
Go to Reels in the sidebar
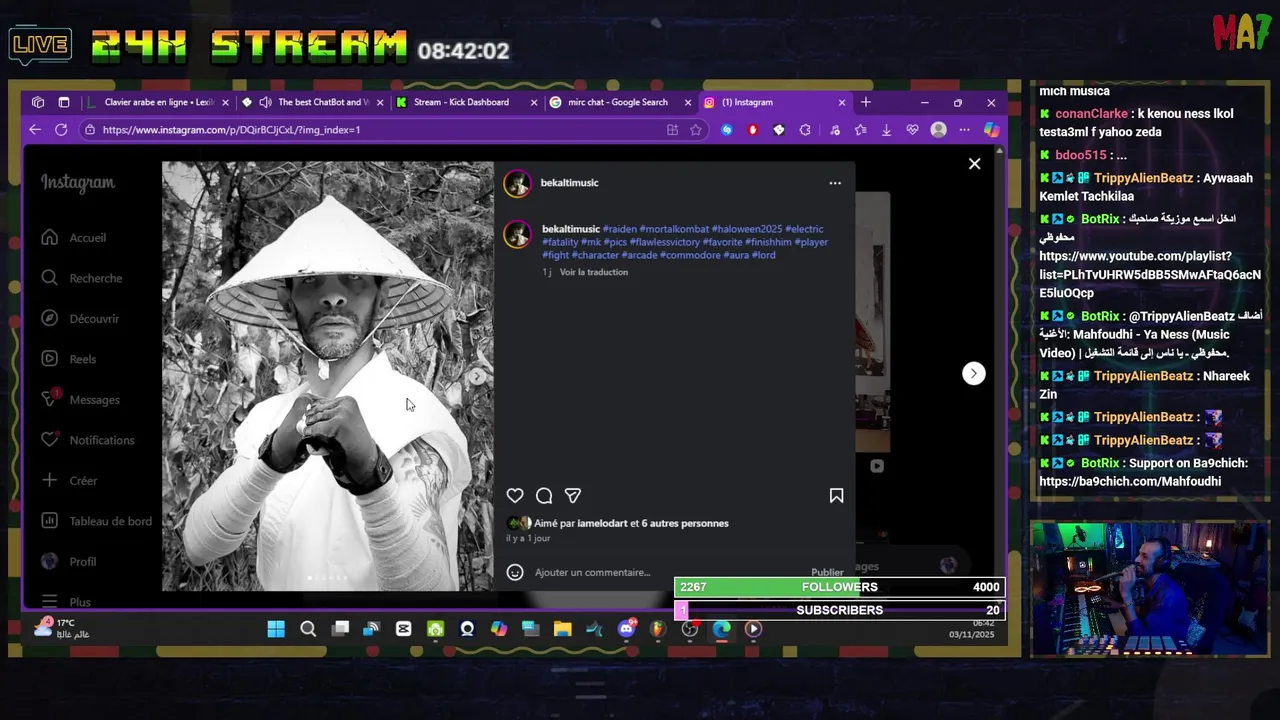[69, 359]
